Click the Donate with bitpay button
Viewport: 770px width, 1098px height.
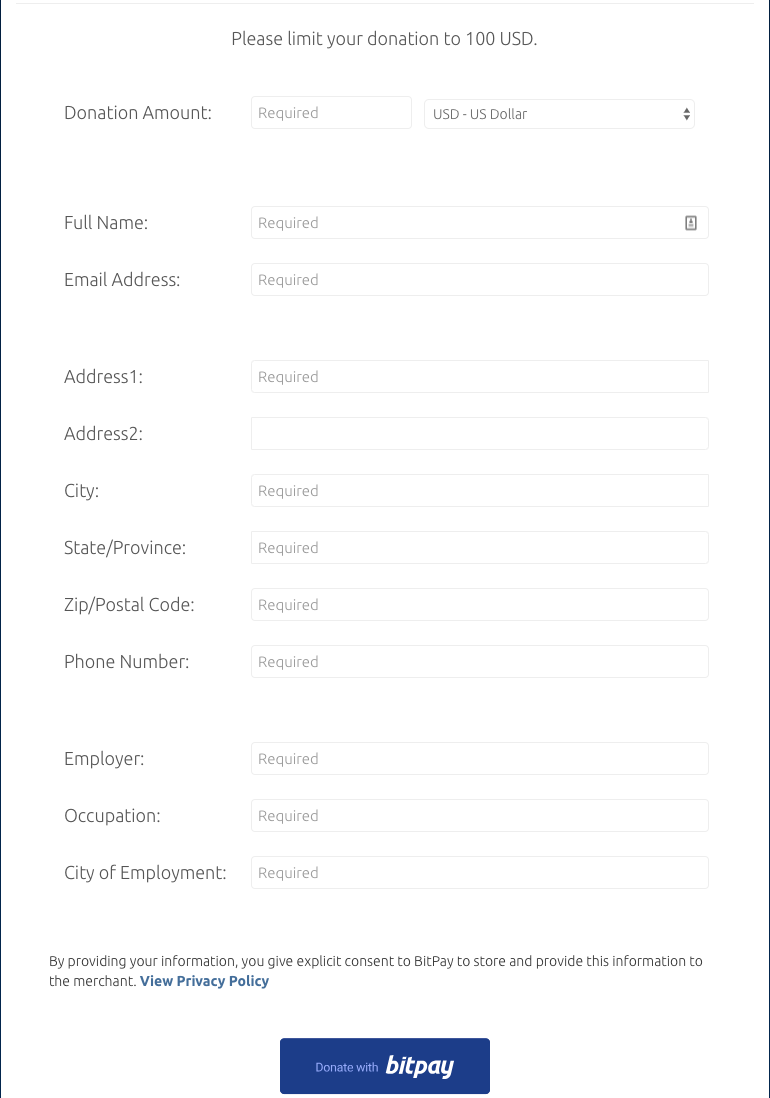(x=384, y=1066)
